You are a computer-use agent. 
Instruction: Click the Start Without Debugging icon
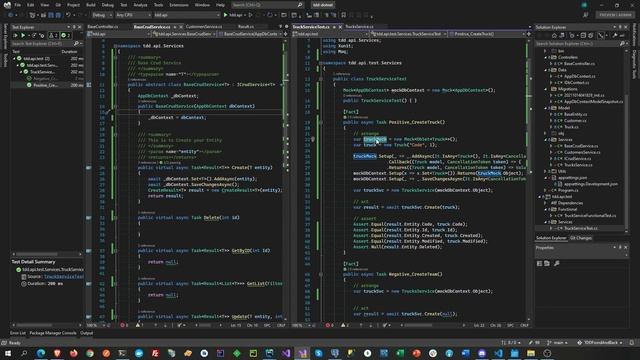point(251,15)
